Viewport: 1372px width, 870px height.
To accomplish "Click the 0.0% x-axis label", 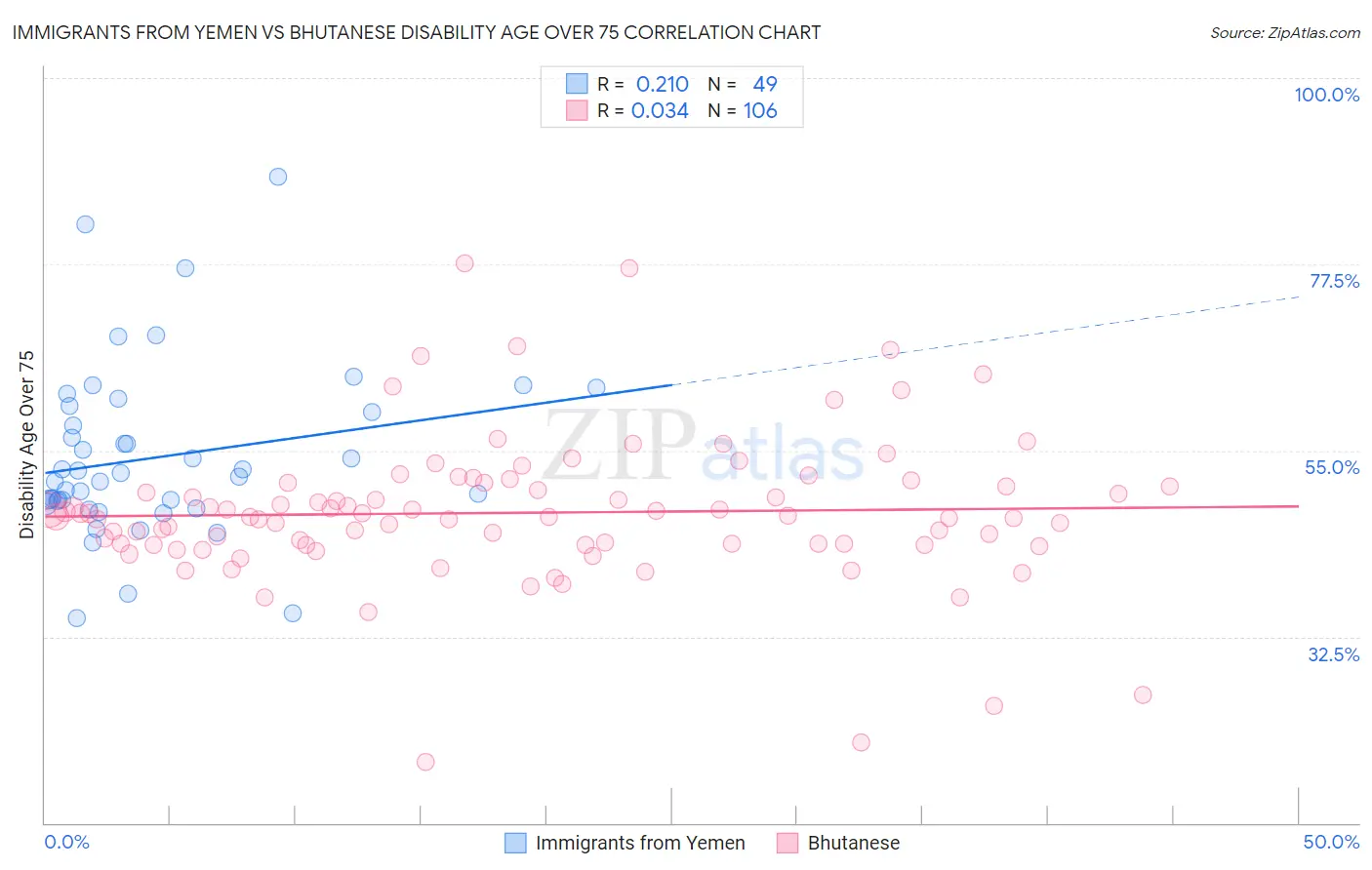I will tap(66, 842).
